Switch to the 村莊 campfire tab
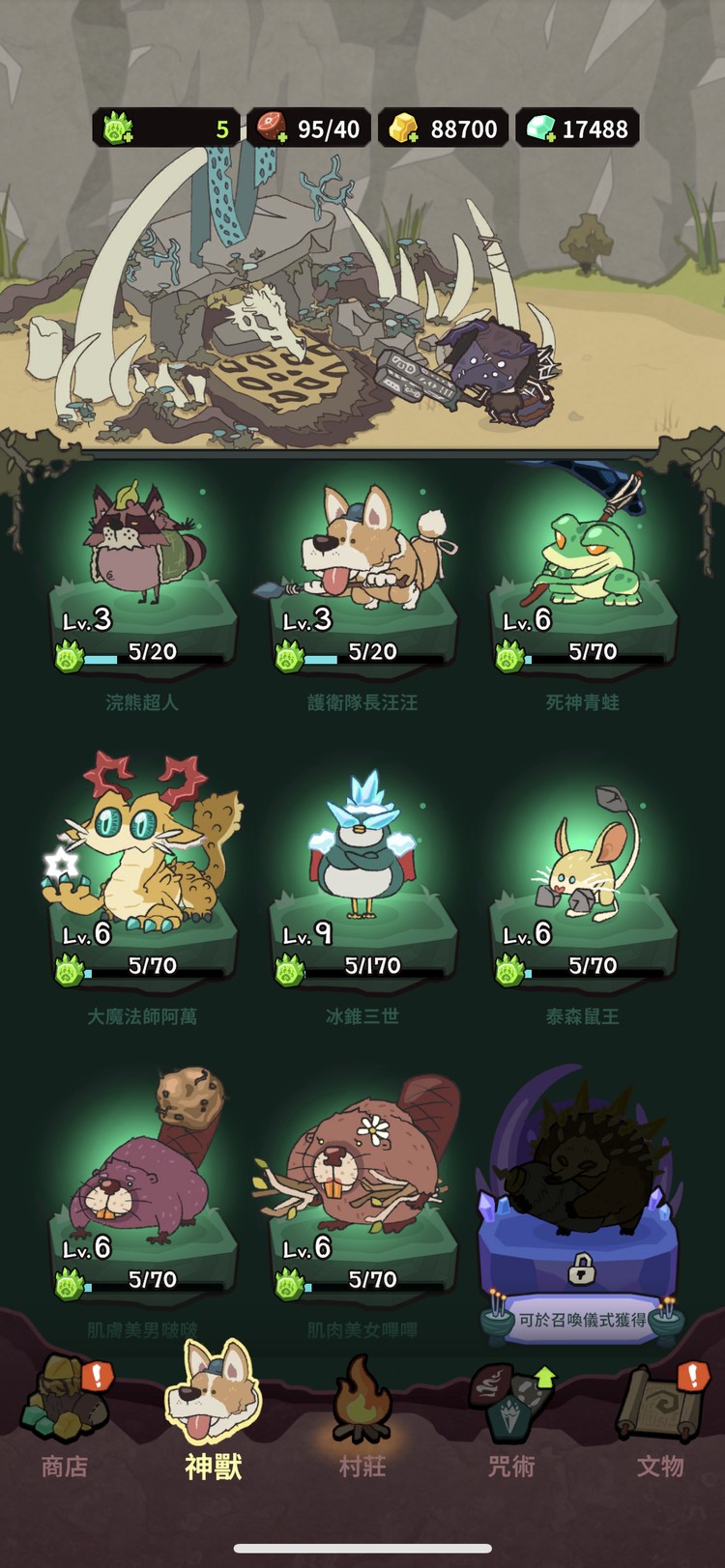The image size is (725, 1568). click(362, 1418)
